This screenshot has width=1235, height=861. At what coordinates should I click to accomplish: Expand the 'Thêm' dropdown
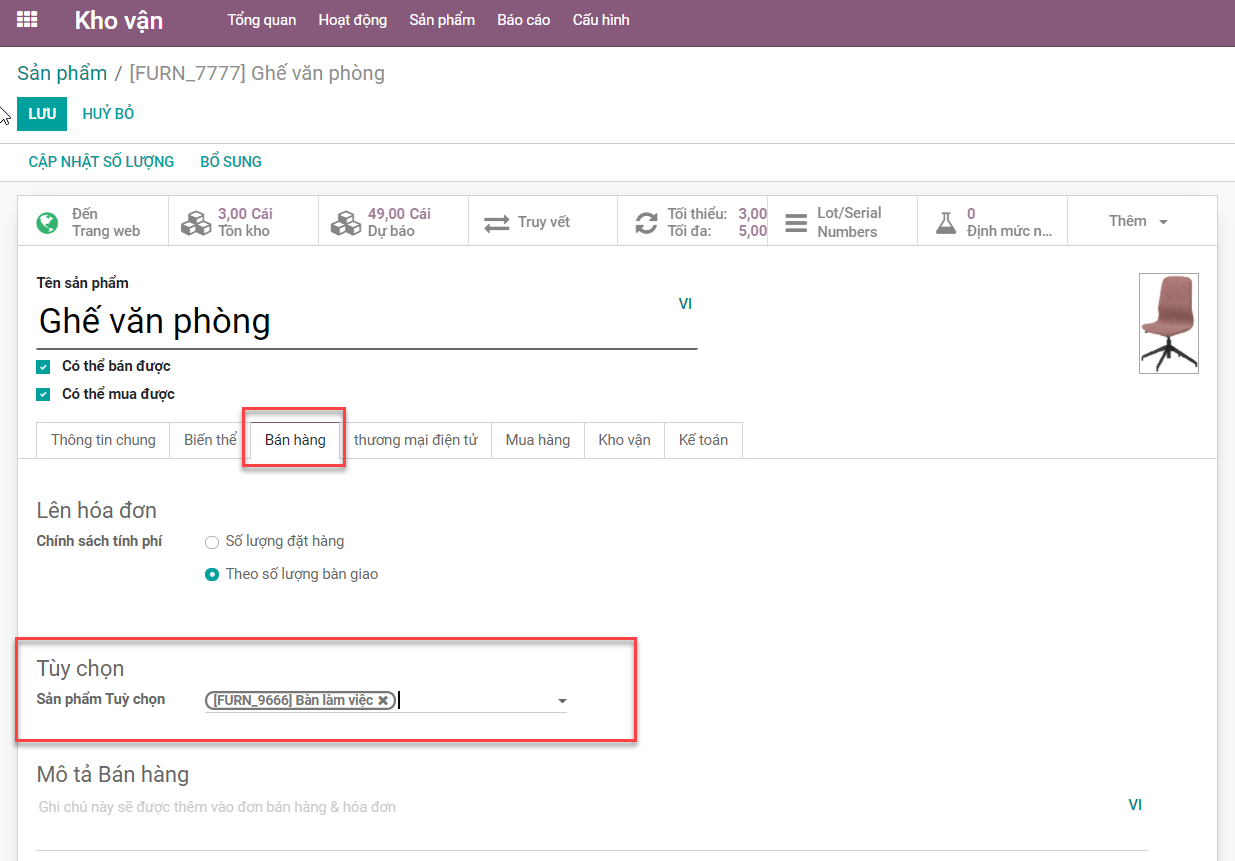[x=1138, y=221]
